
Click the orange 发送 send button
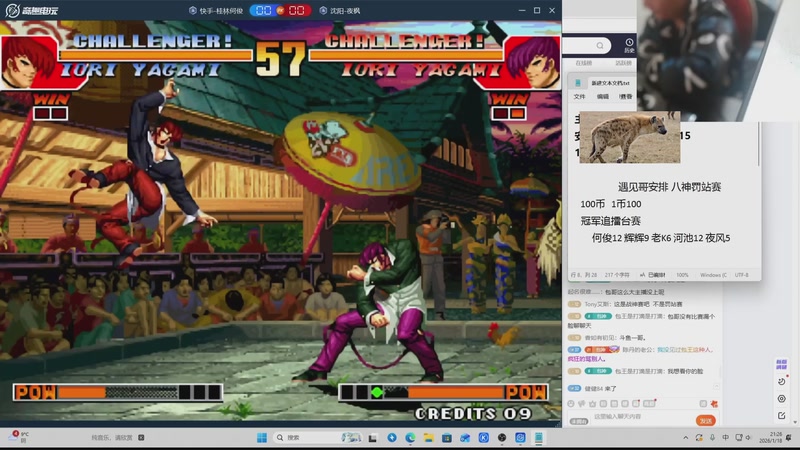706,421
